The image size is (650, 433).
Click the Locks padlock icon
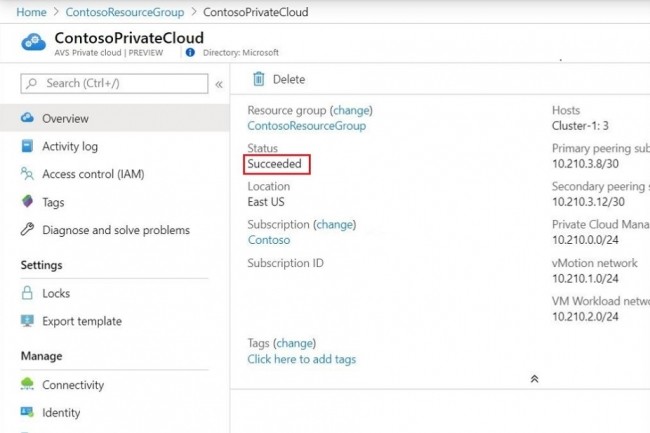27,293
